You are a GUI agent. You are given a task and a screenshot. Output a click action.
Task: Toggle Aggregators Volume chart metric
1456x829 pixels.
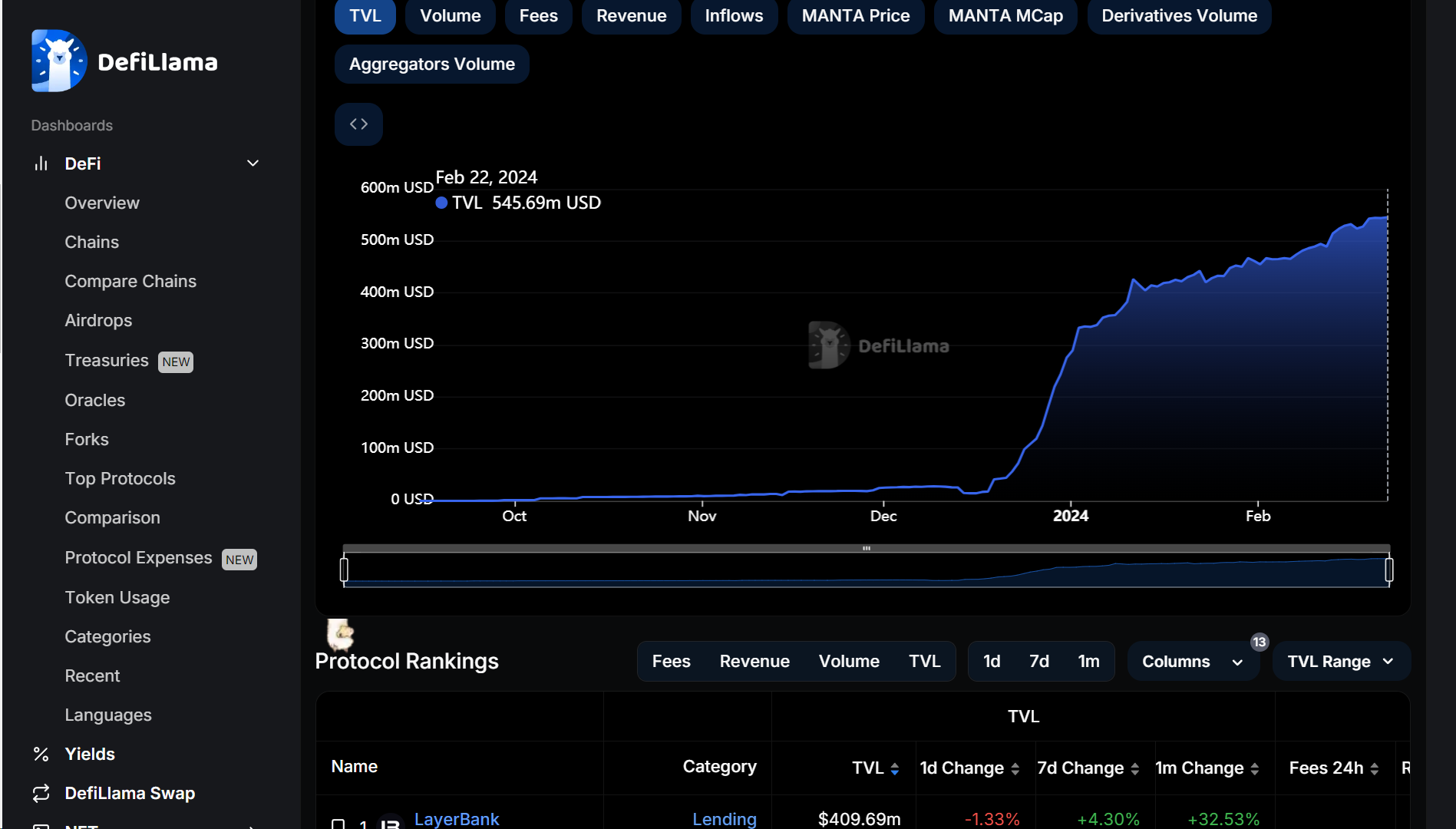(432, 64)
